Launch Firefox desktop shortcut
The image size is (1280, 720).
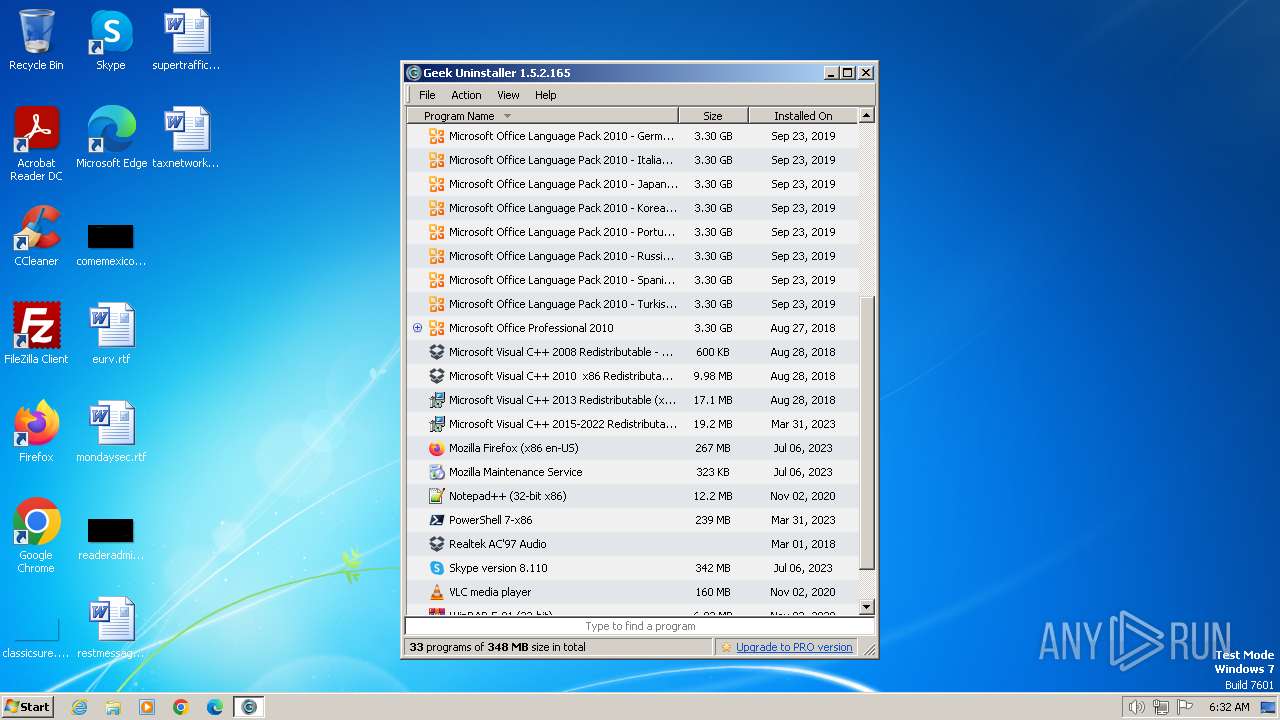coord(36,432)
